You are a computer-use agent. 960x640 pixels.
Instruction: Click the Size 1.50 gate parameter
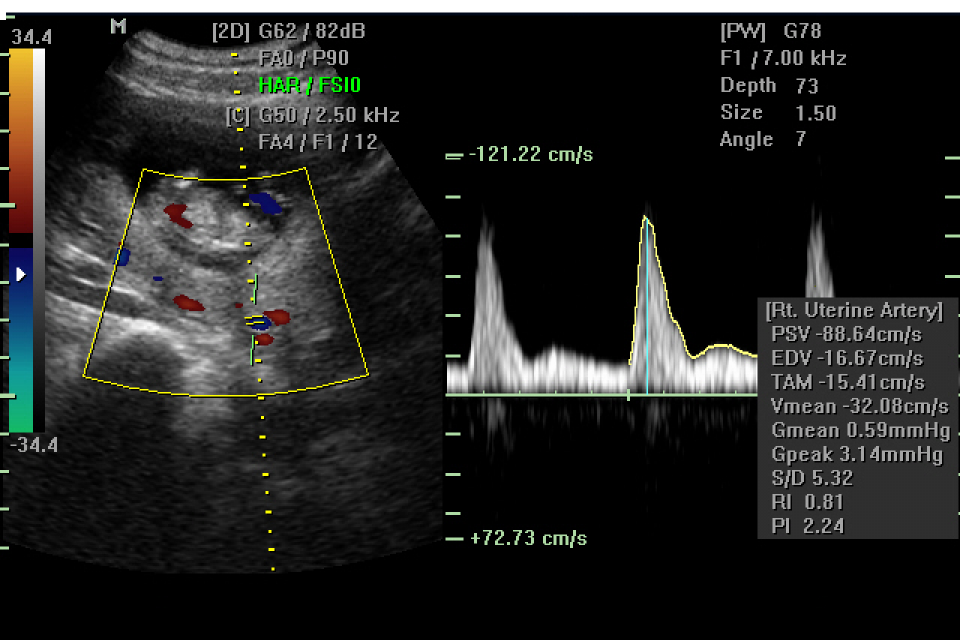coord(778,112)
